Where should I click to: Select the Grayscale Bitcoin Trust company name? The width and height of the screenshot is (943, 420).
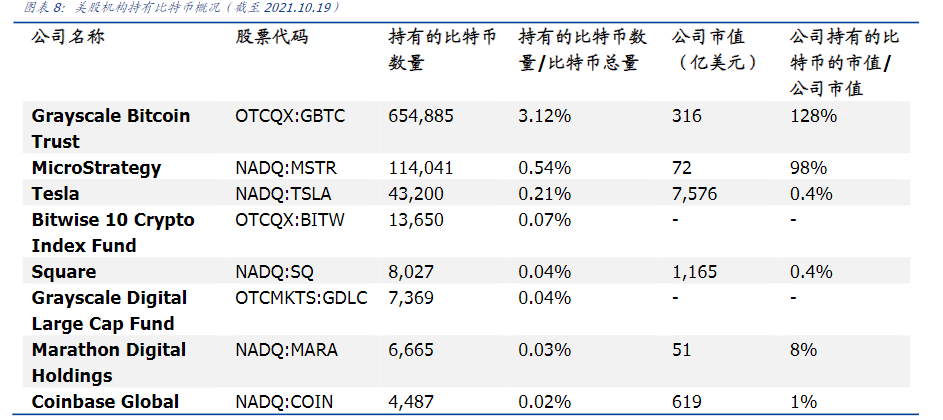click(x=111, y=129)
